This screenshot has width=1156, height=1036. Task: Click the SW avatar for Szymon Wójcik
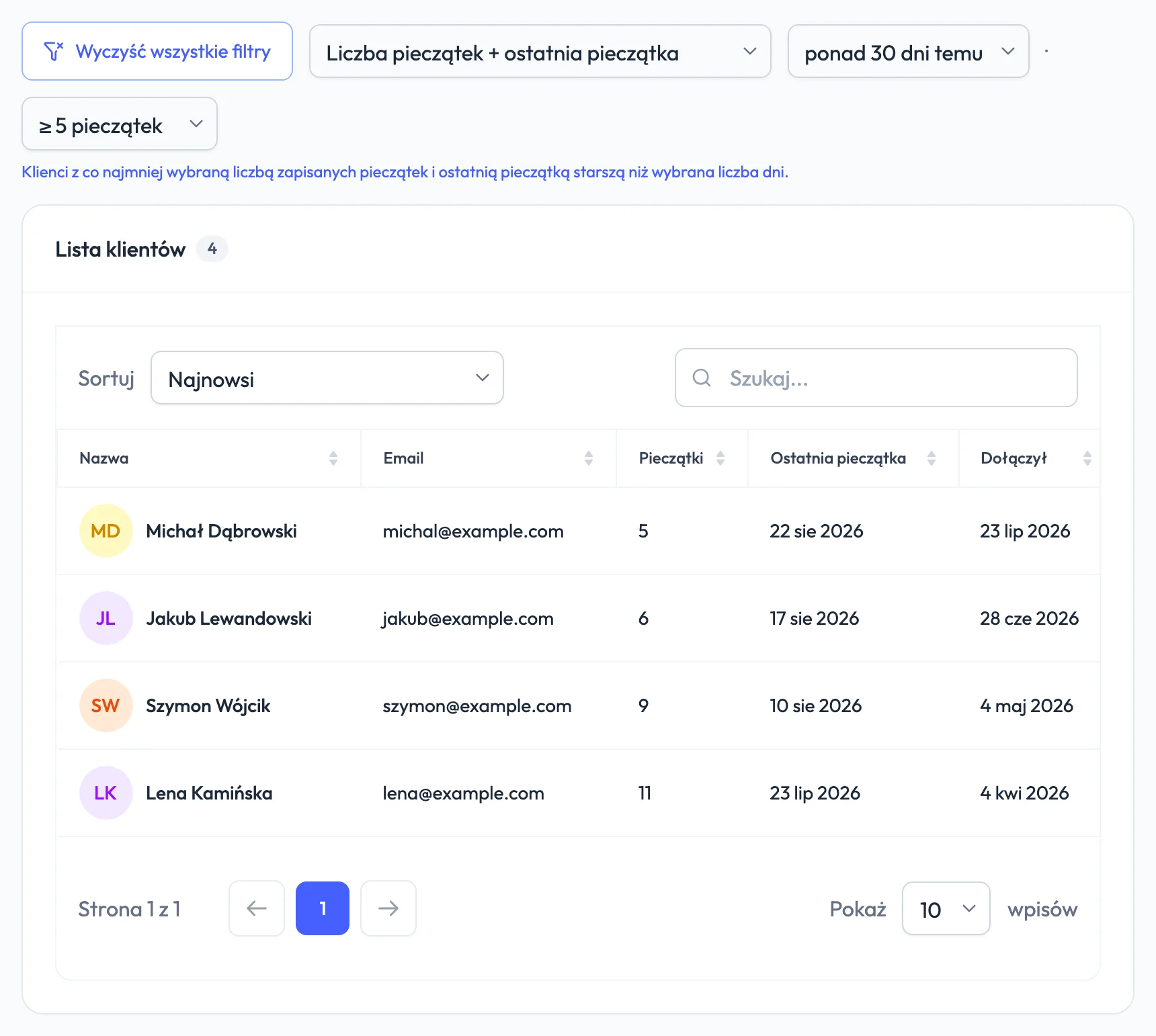(106, 705)
